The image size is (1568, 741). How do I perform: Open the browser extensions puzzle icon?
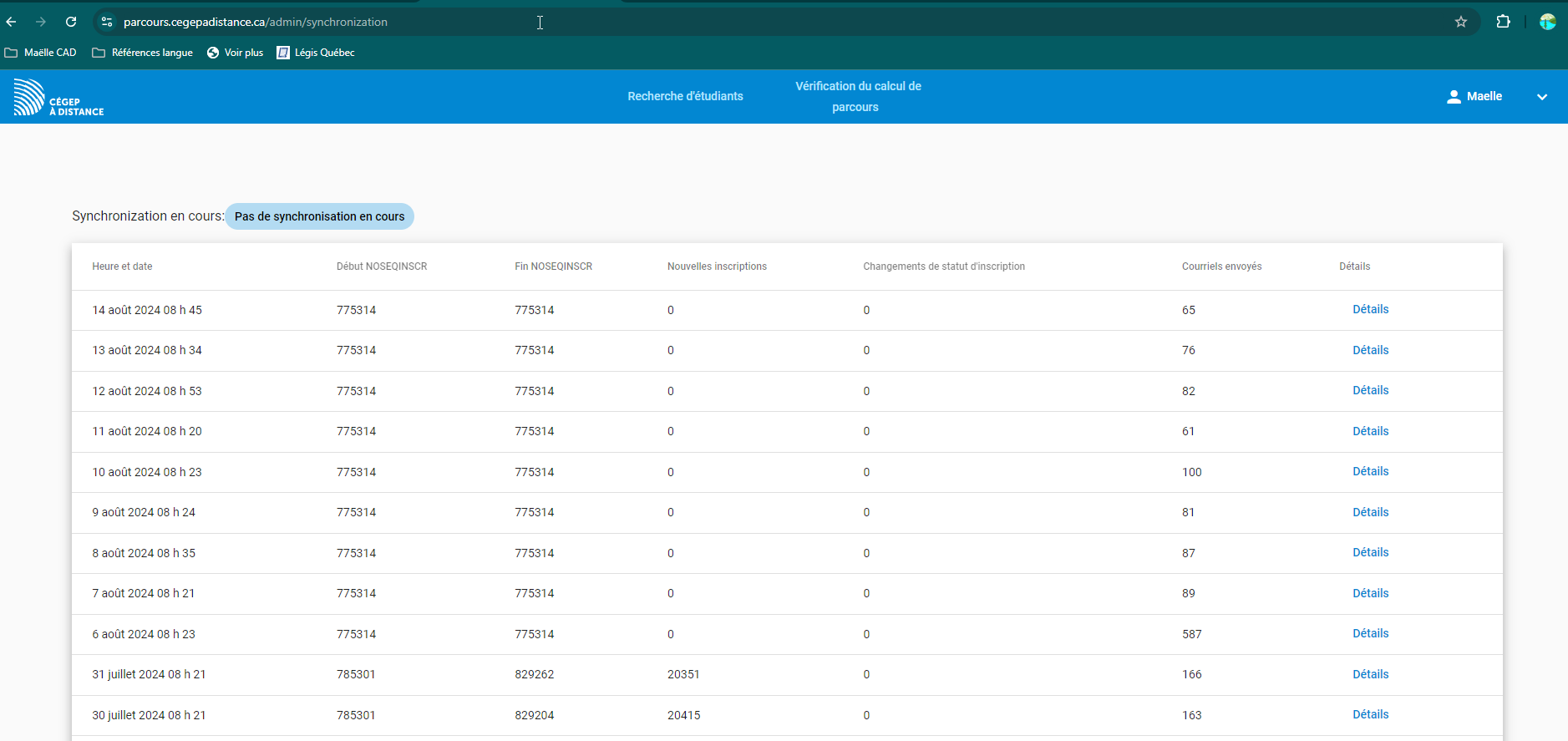(x=1503, y=22)
